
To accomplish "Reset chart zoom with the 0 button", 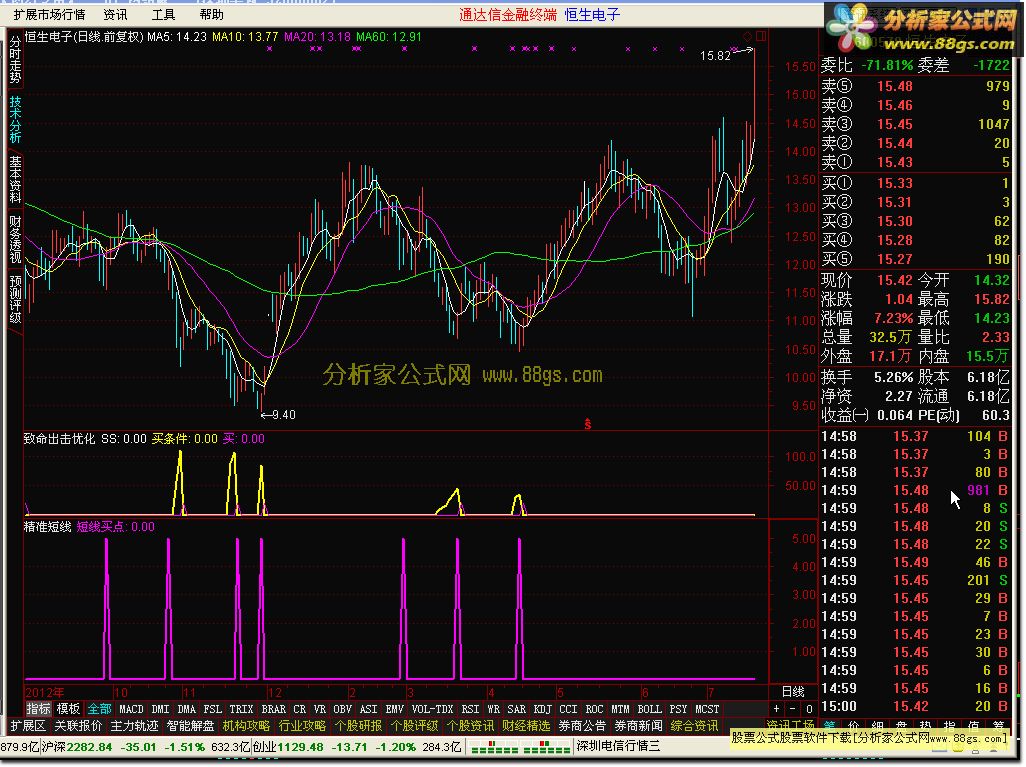I will pyautogui.click(x=809, y=709).
